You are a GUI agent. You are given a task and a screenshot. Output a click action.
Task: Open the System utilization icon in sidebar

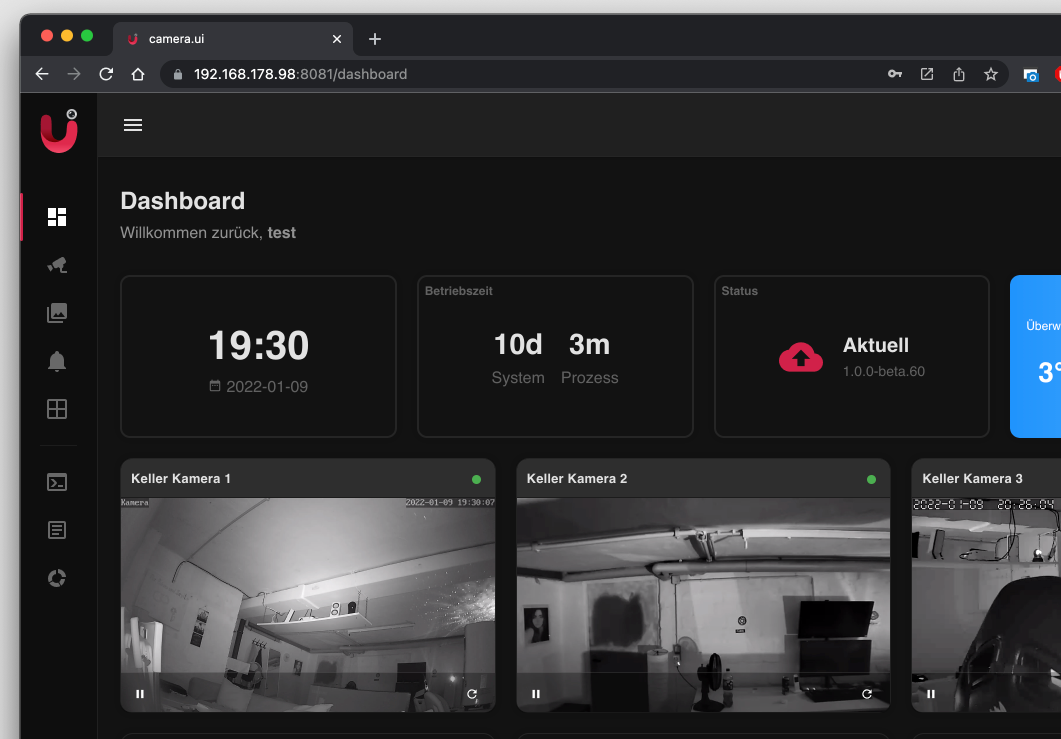pos(57,578)
